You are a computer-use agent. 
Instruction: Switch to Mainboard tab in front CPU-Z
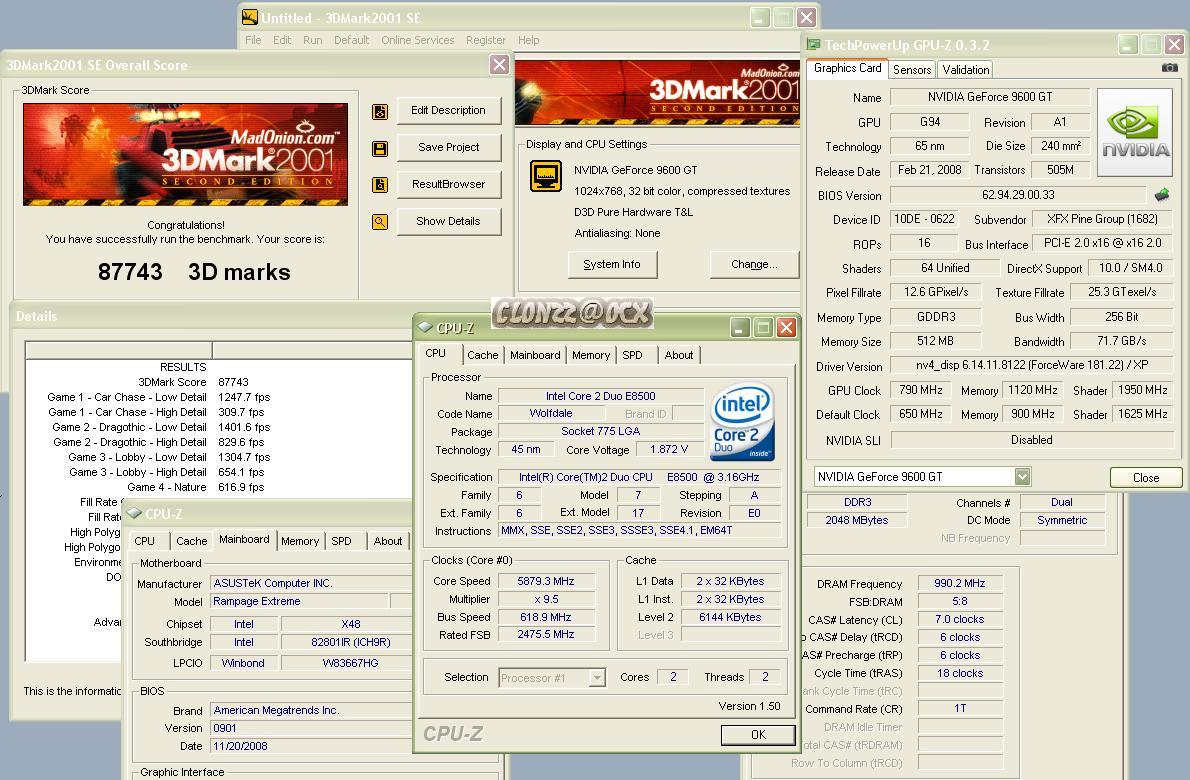coord(535,355)
